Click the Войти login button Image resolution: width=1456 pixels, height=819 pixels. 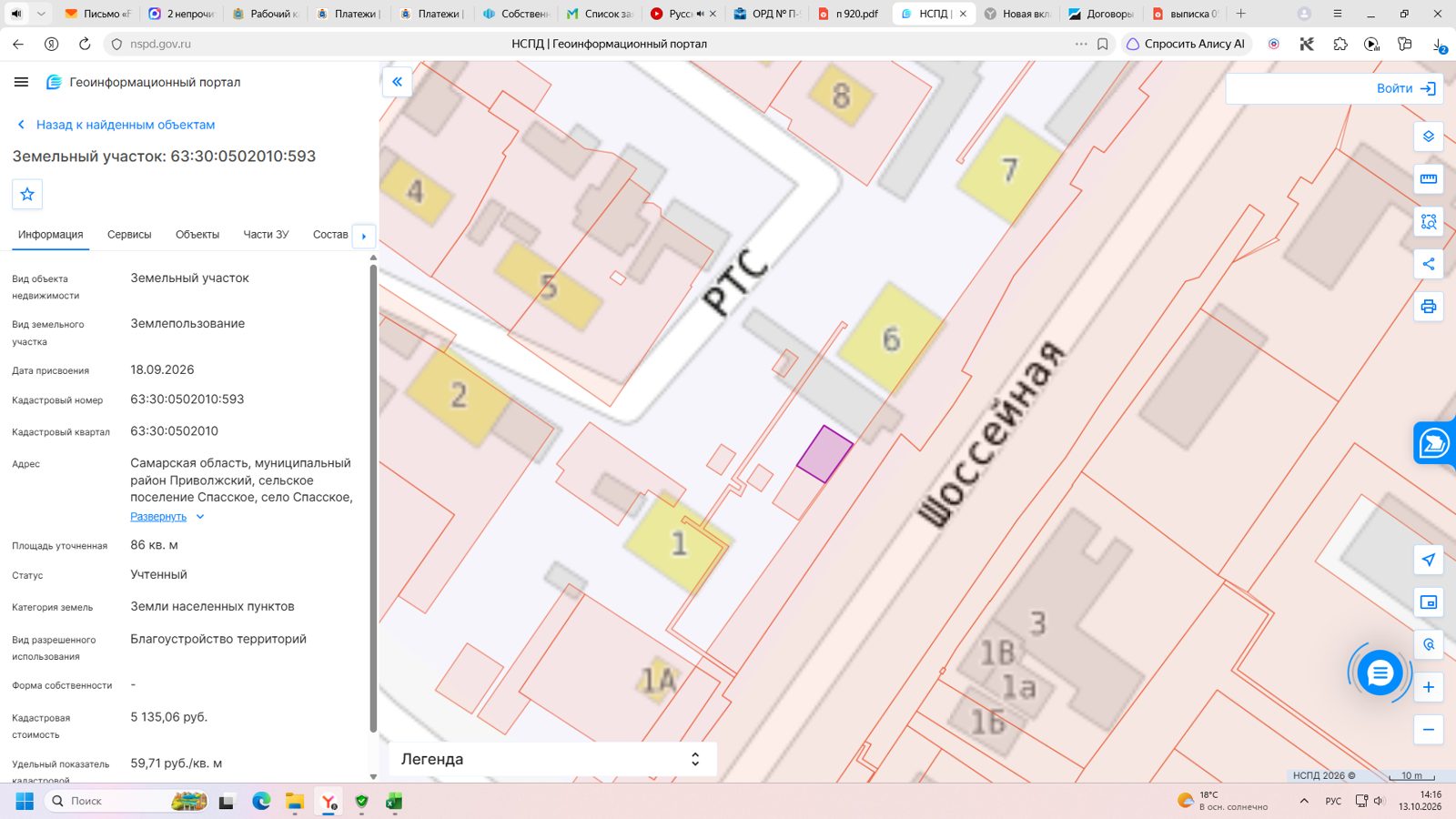(1405, 88)
